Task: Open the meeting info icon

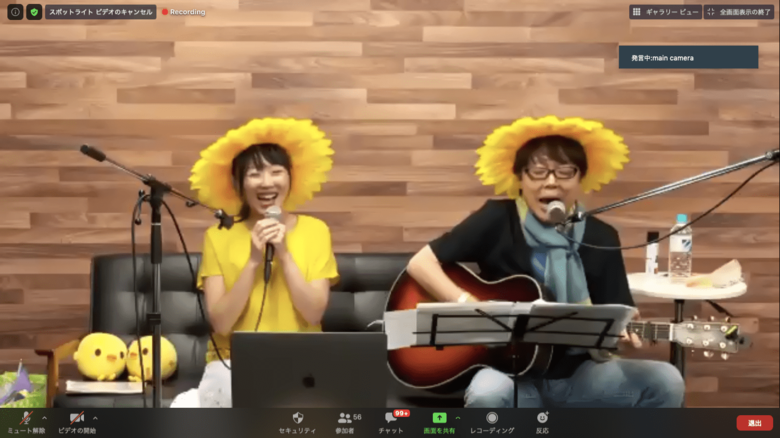Action: 15,12
